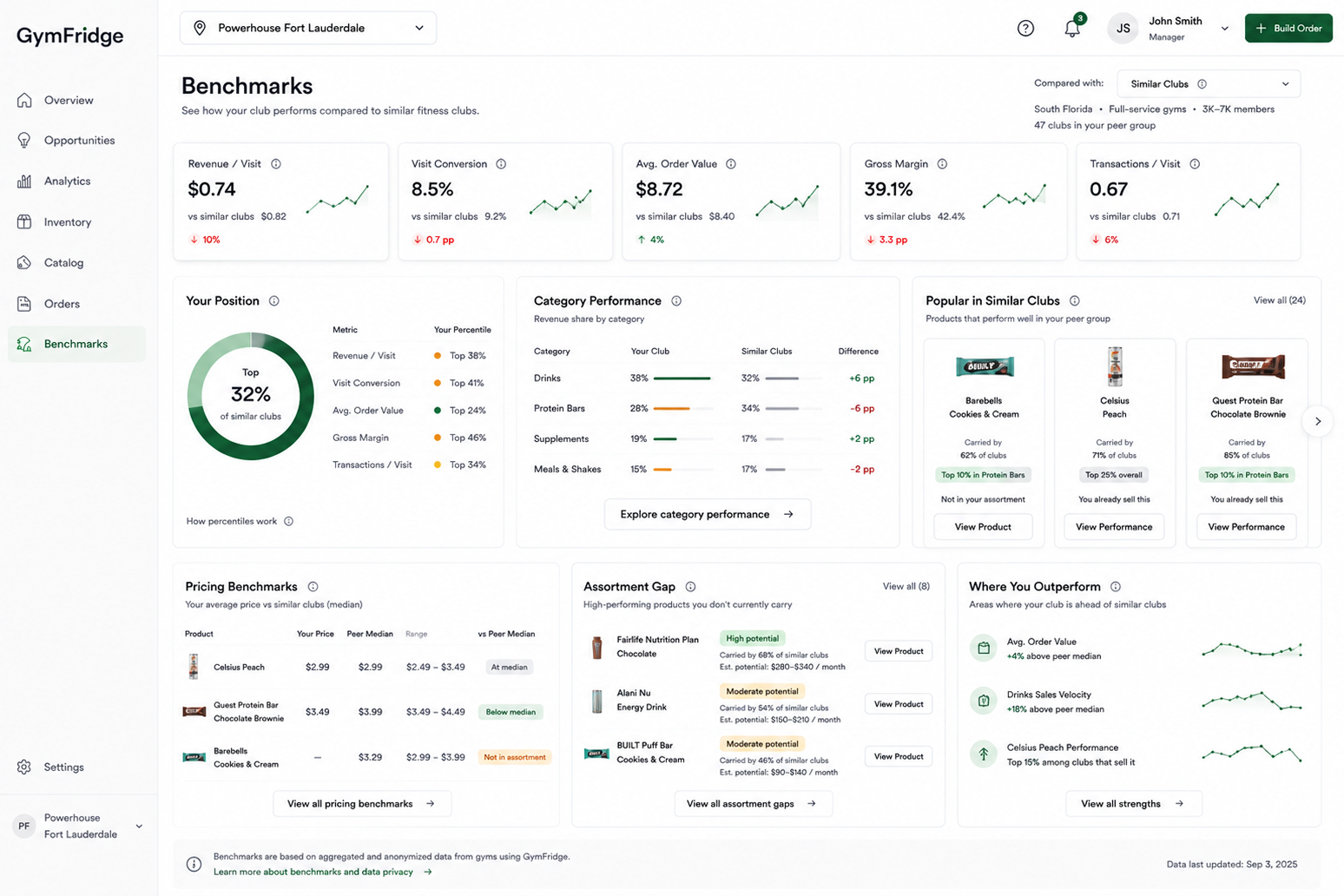1344x896 pixels.
Task: Click How percentiles work link
Action: coord(232,522)
